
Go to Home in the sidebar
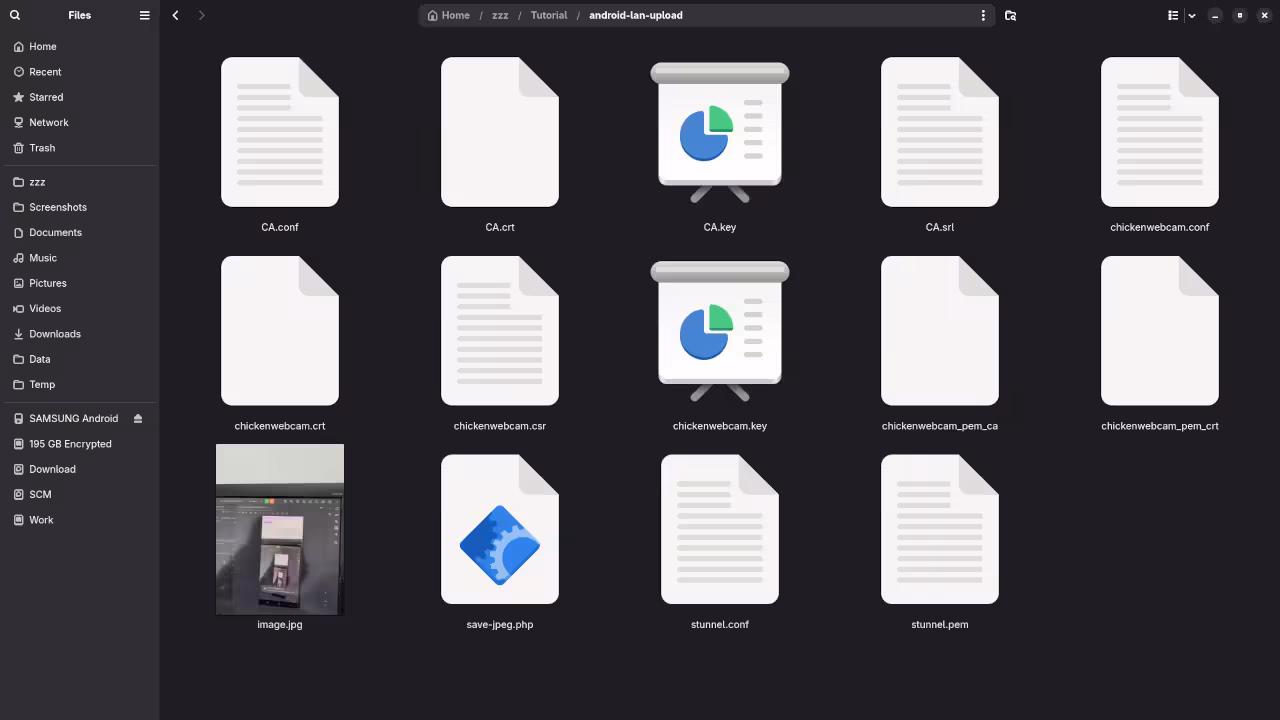(80, 46)
